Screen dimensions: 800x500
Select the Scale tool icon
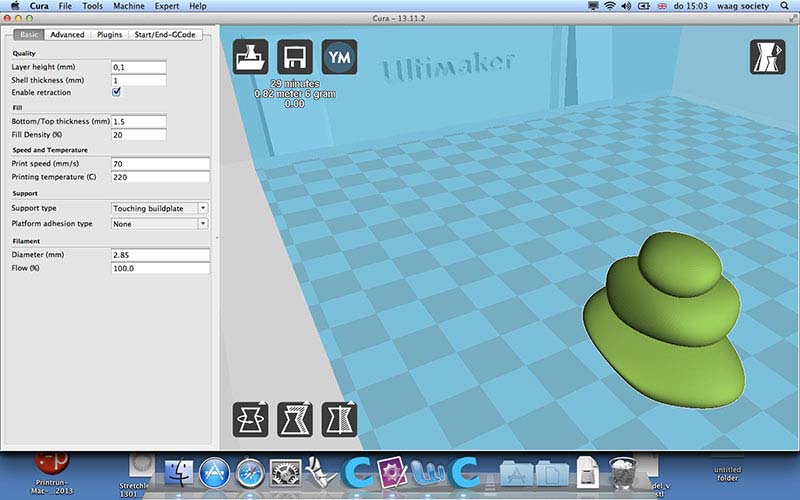coord(295,419)
